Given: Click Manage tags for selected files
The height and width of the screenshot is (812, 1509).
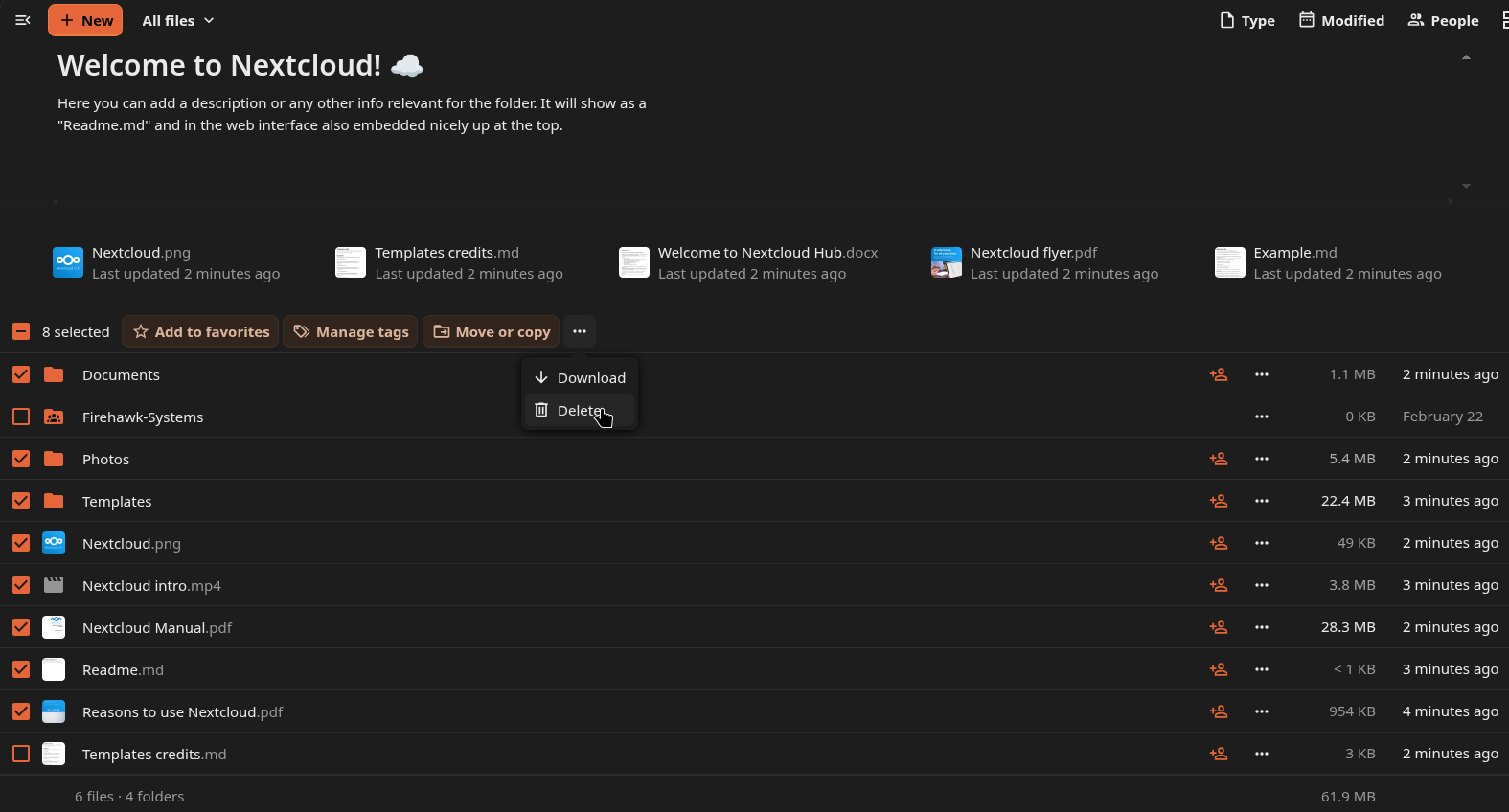Looking at the screenshot, I should (351, 331).
